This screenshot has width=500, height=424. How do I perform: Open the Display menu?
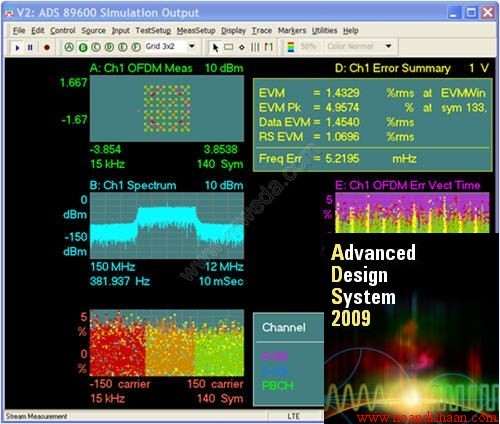point(233,31)
